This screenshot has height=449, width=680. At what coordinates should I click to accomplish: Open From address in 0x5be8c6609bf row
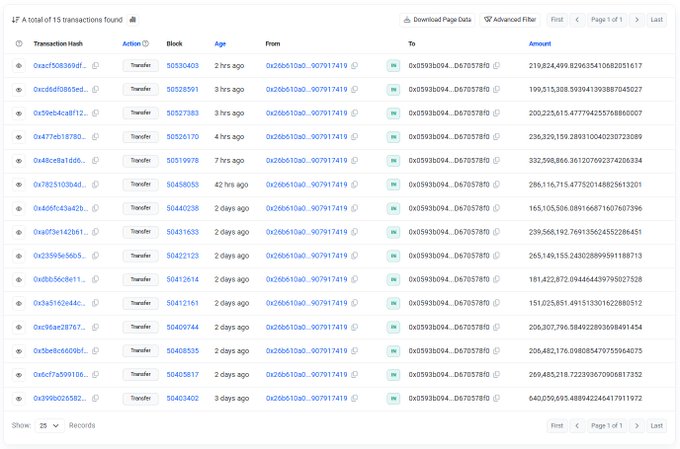(307, 351)
